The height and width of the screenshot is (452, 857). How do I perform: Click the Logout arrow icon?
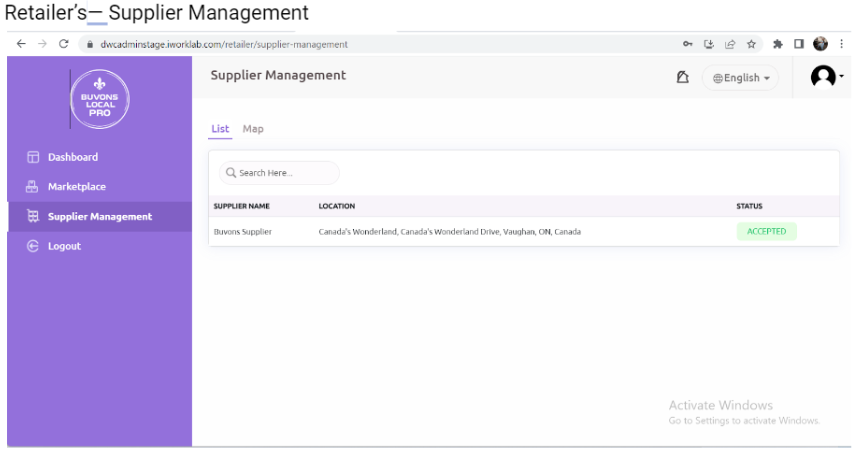pos(31,247)
